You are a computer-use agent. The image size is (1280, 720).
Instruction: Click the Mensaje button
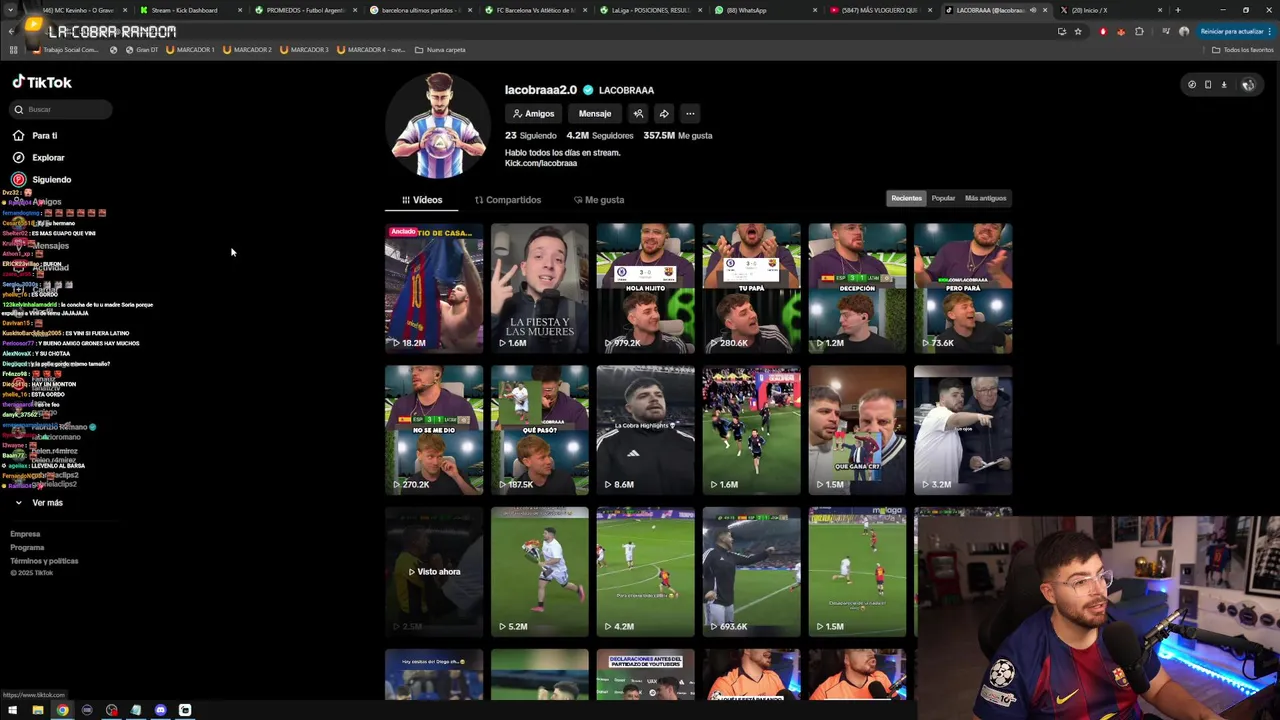coord(595,113)
